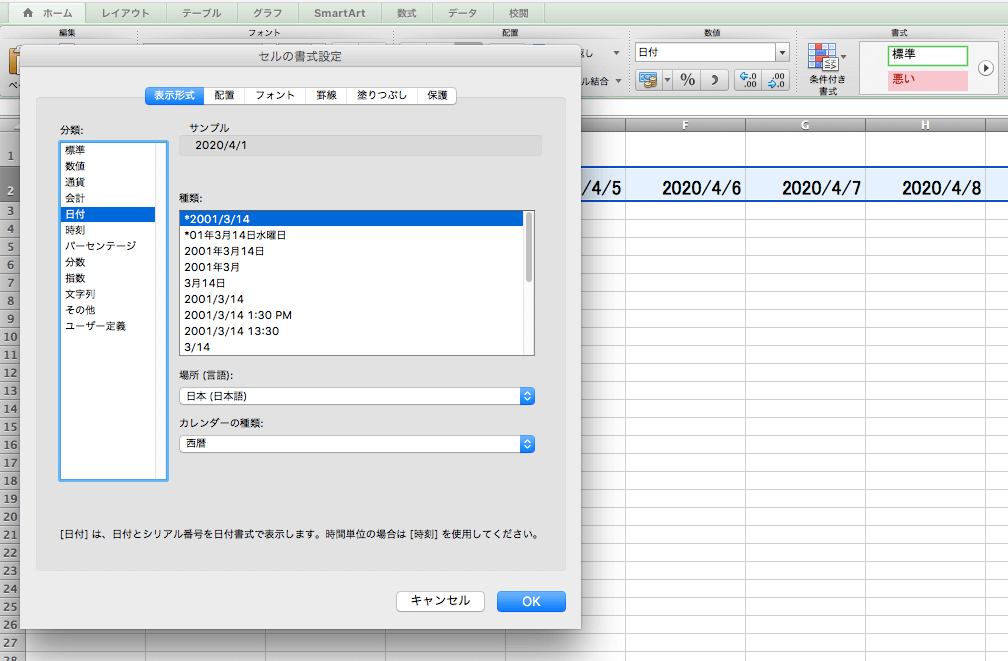The height and width of the screenshot is (661, 1008).
Task: Apply percent style from ribbon
Action: 687,81
